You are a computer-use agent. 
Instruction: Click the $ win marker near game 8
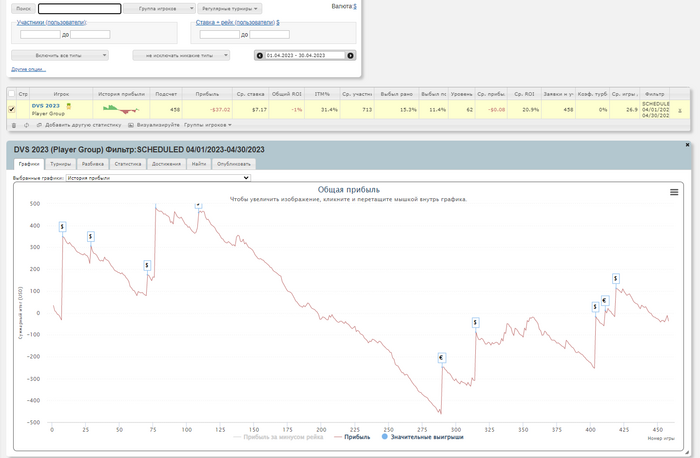coord(62,226)
